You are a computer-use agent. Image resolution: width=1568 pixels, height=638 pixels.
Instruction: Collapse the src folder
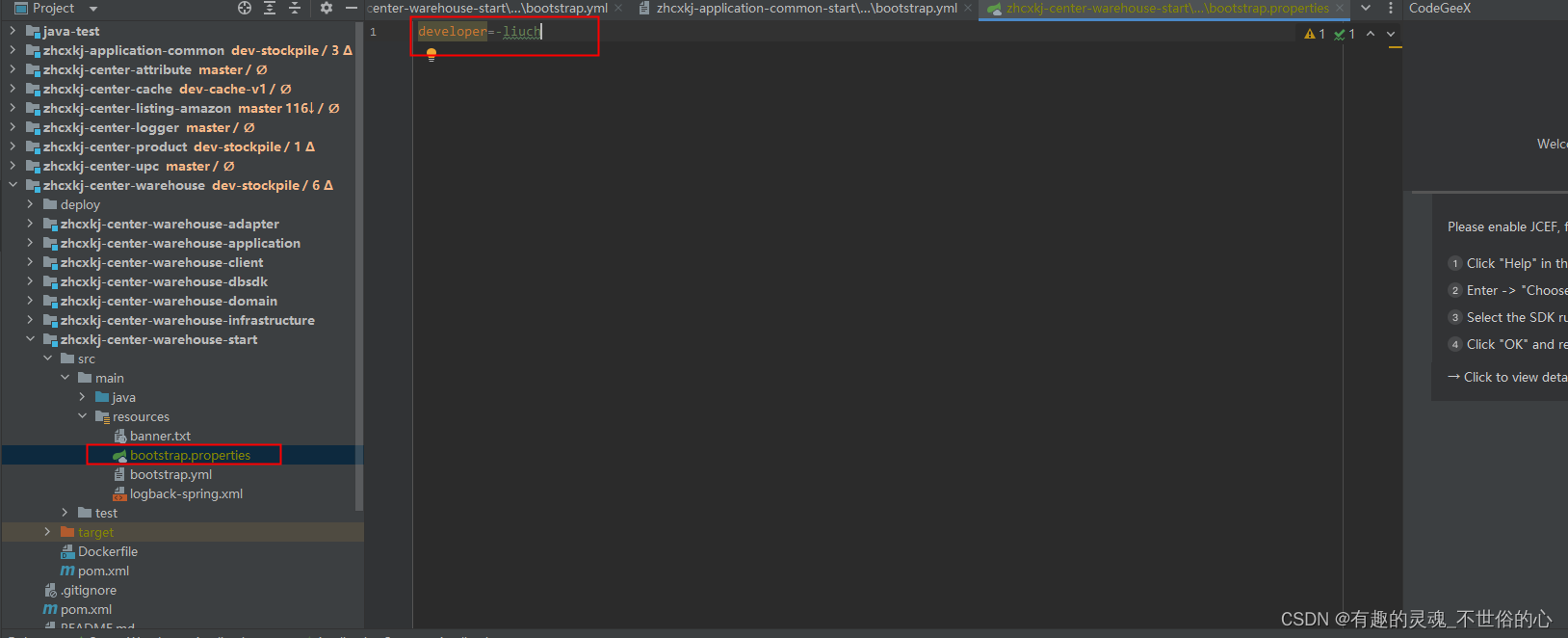tap(47, 359)
